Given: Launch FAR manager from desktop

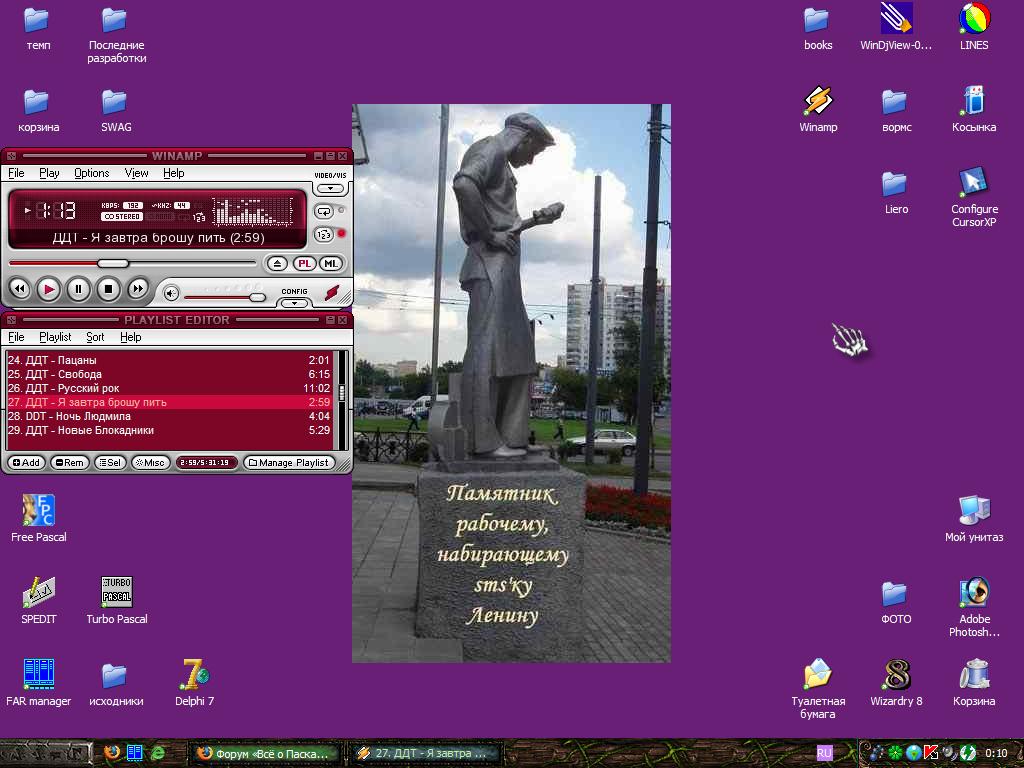Looking at the screenshot, I should coord(38,676).
